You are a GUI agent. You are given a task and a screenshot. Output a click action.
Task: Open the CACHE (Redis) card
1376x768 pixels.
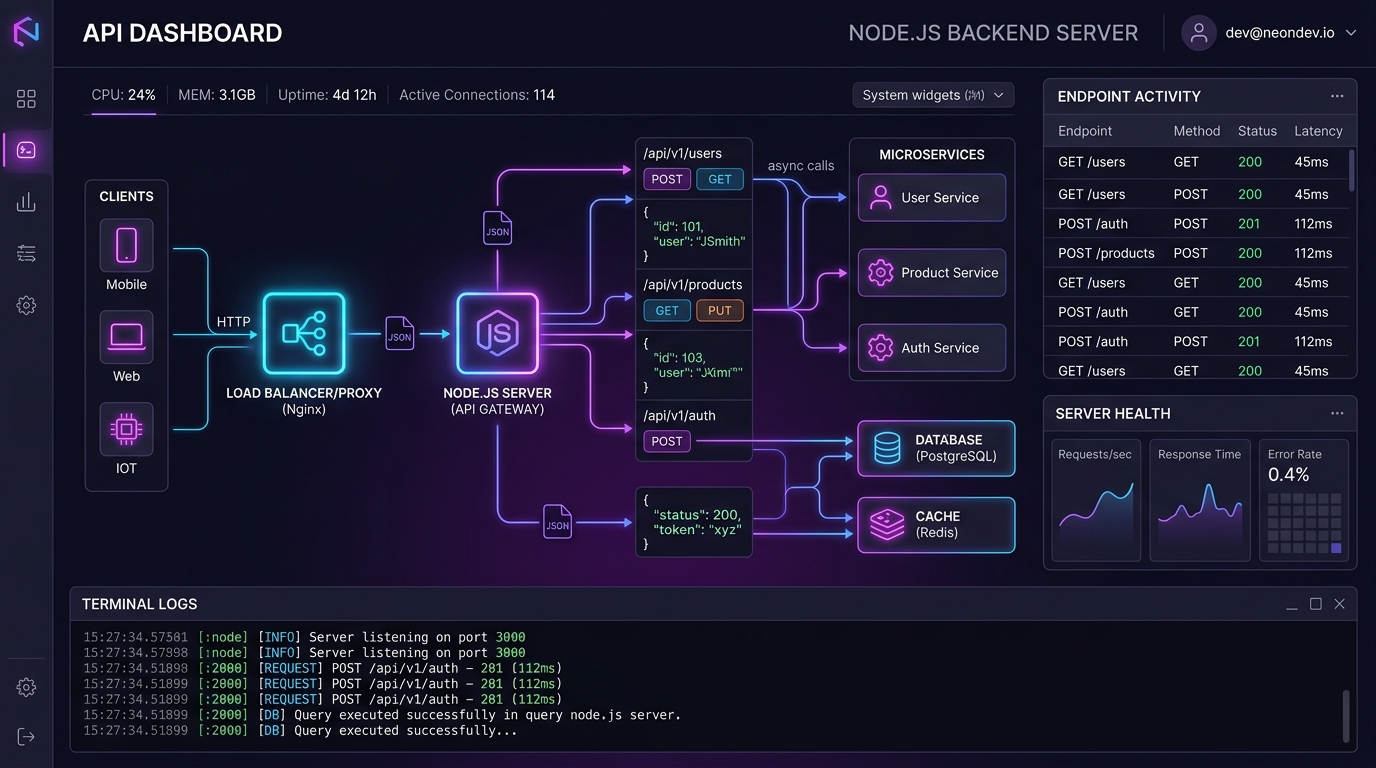[936, 525]
